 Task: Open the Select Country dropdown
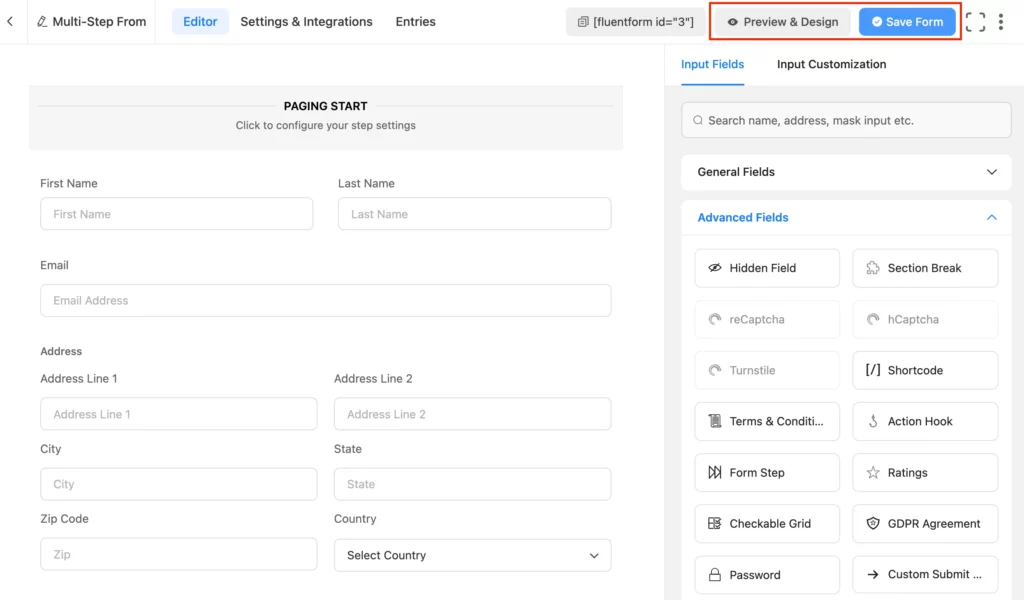472,554
